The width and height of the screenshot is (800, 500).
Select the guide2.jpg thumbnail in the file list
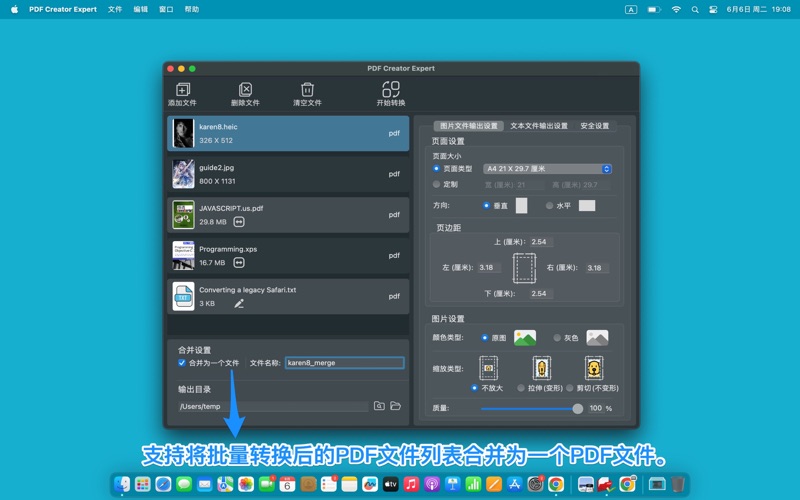point(183,174)
